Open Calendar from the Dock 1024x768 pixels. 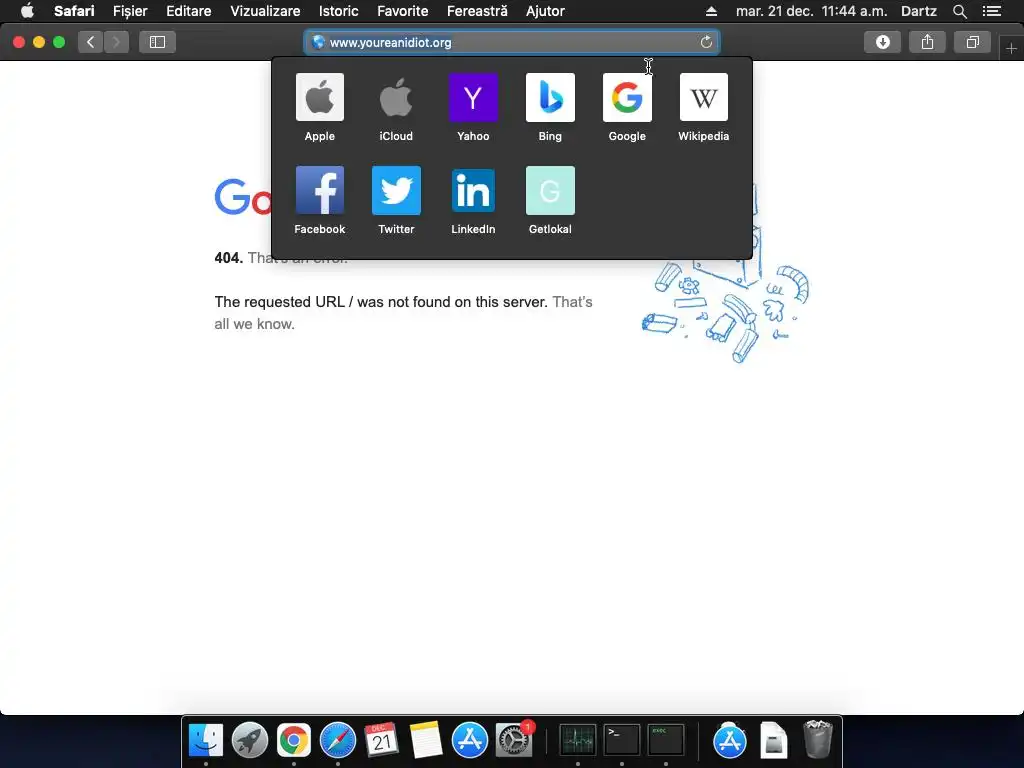click(x=381, y=741)
